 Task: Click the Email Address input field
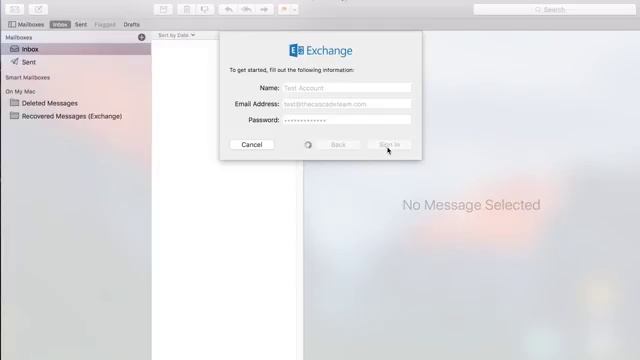pos(347,104)
